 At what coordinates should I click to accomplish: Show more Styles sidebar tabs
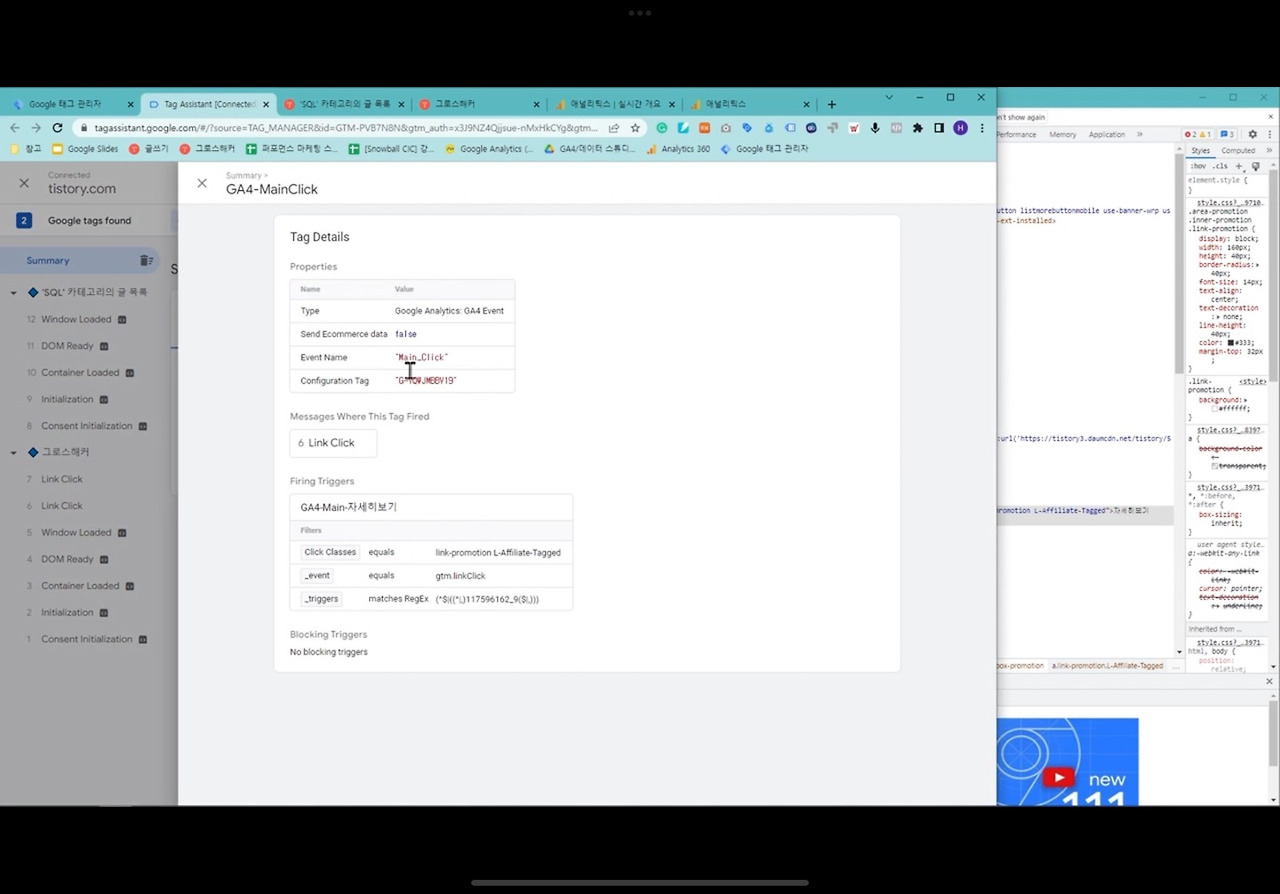point(1269,151)
